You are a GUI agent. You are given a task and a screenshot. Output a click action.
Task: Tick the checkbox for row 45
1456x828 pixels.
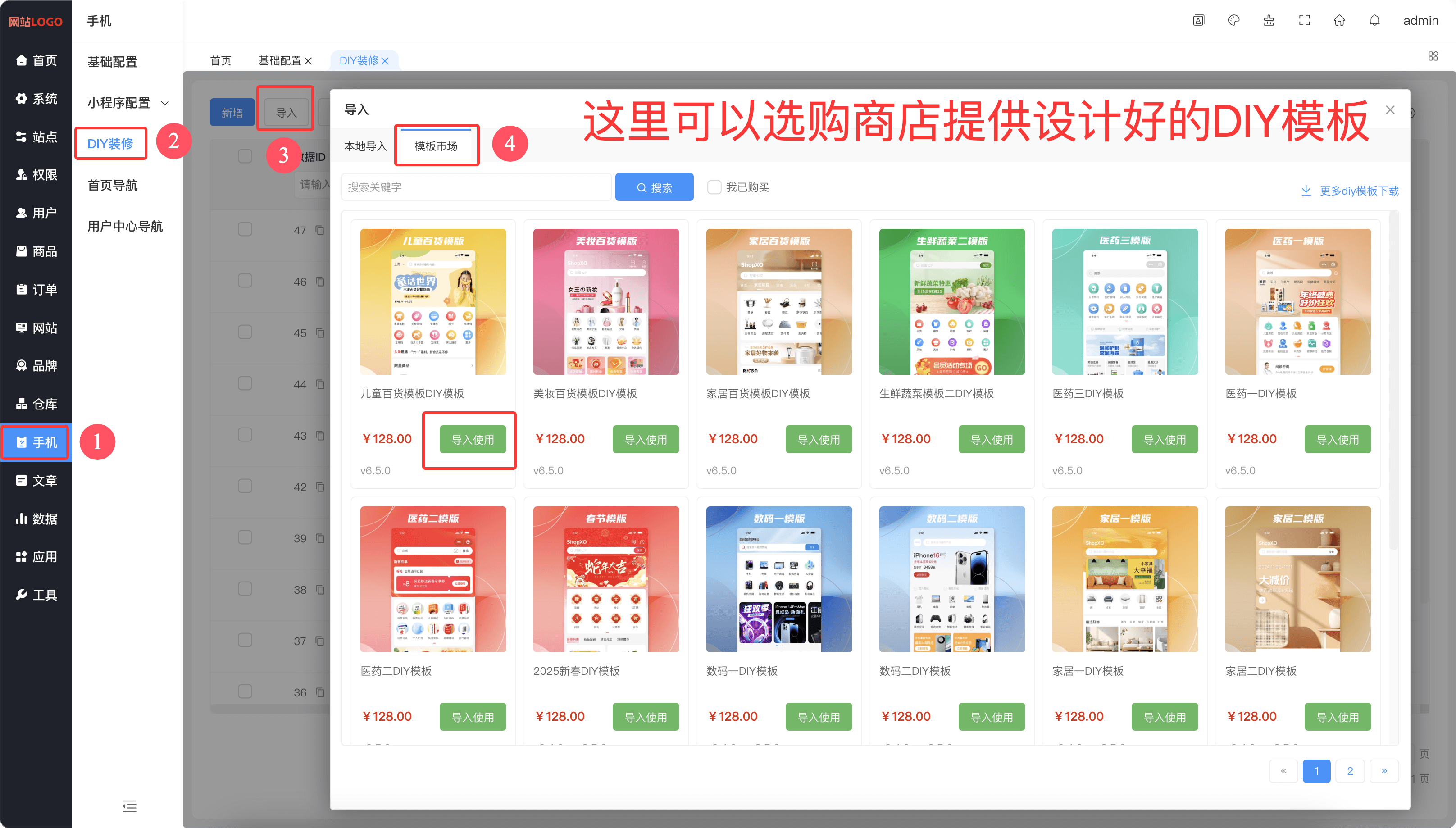(245, 332)
